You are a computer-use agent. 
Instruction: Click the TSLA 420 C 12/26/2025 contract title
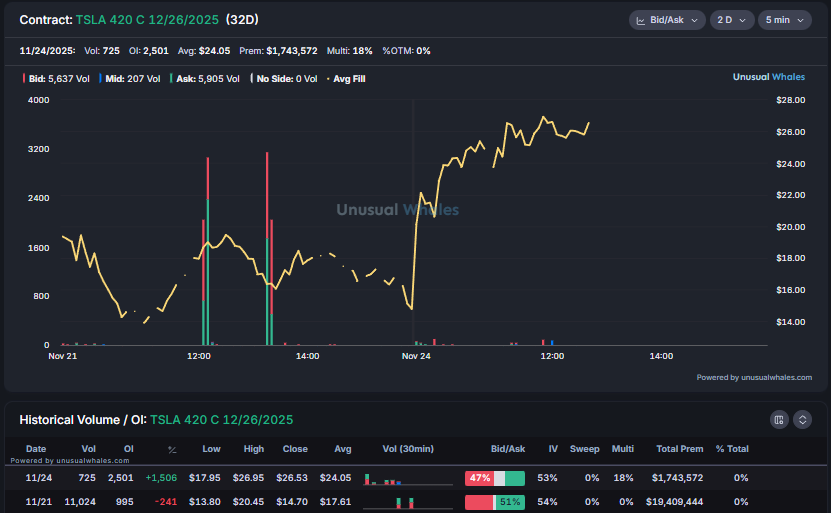tap(147, 20)
